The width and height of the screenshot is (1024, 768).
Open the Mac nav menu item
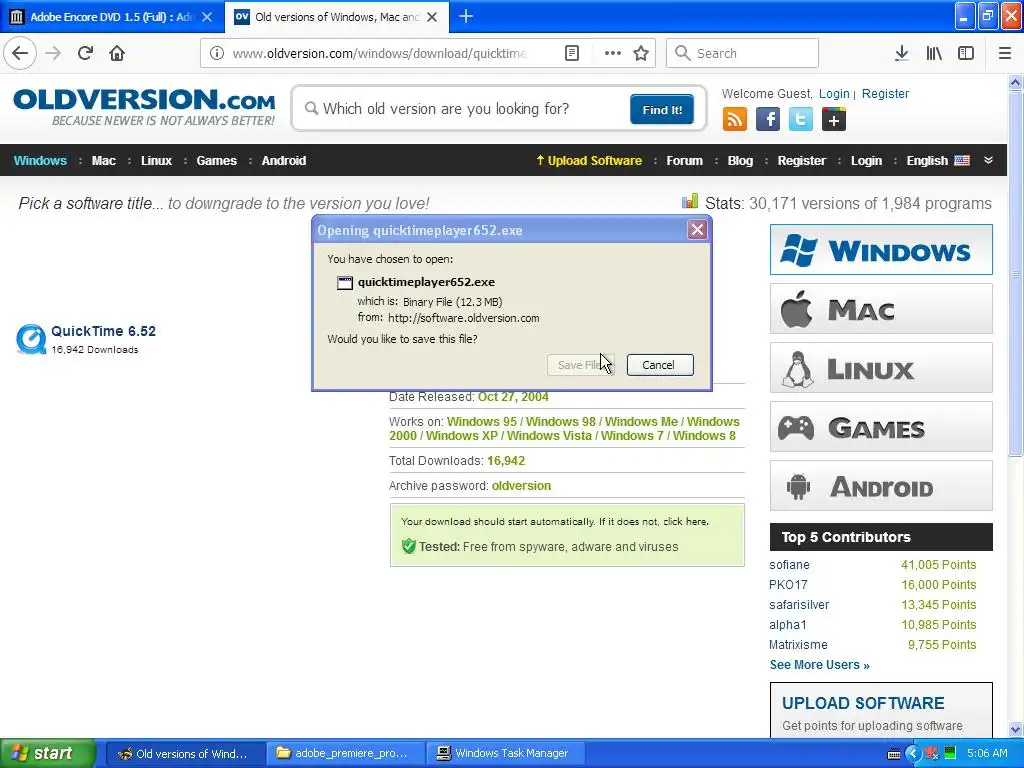point(103,161)
